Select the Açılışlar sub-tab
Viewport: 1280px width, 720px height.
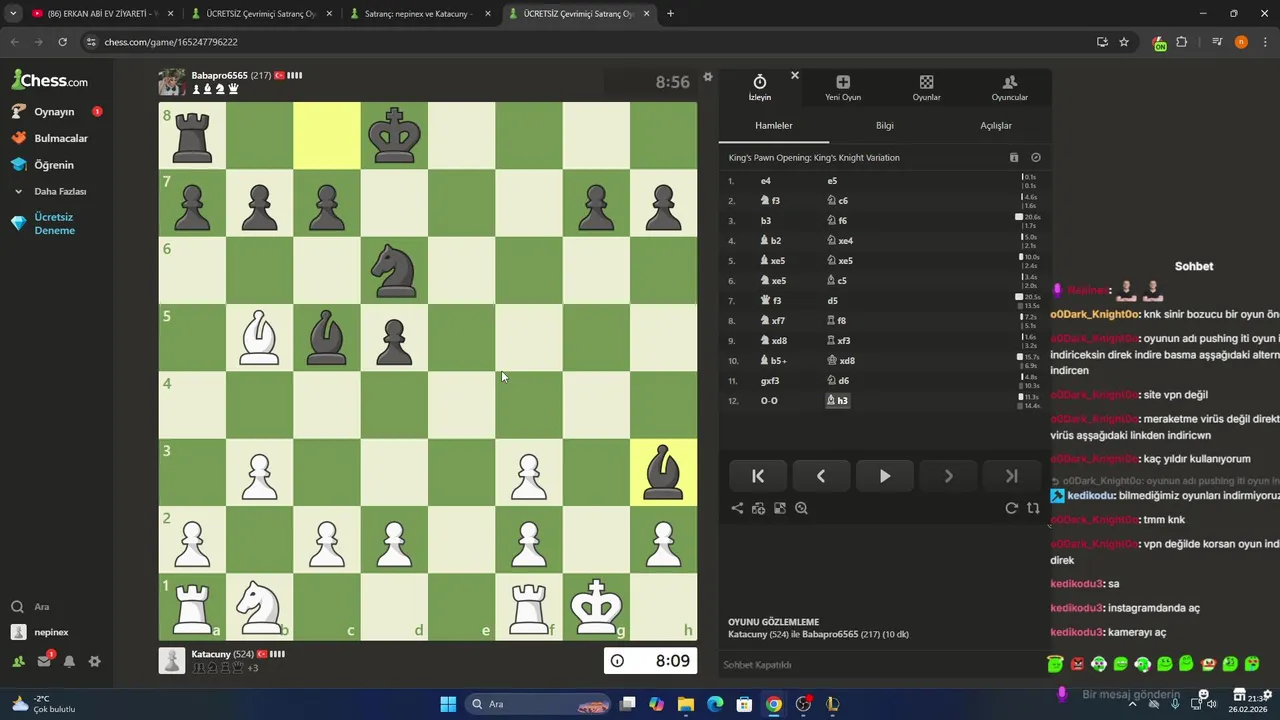click(996, 126)
